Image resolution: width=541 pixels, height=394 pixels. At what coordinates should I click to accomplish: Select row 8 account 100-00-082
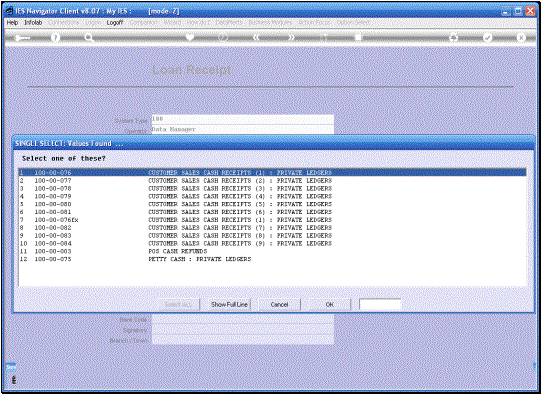pyautogui.click(x=272, y=228)
